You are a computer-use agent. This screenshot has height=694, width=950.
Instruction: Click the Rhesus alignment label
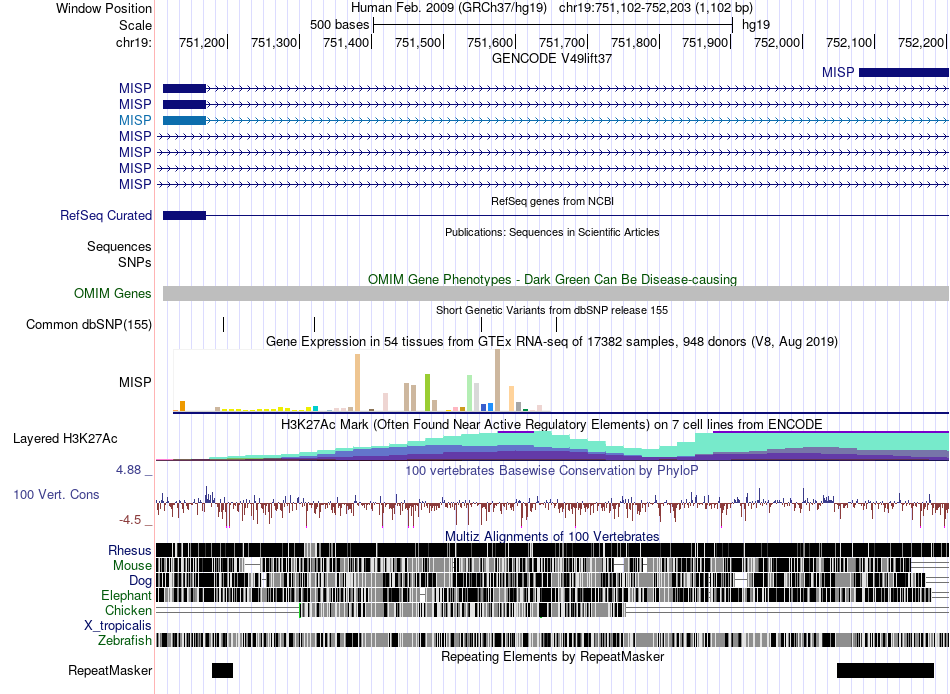130,550
